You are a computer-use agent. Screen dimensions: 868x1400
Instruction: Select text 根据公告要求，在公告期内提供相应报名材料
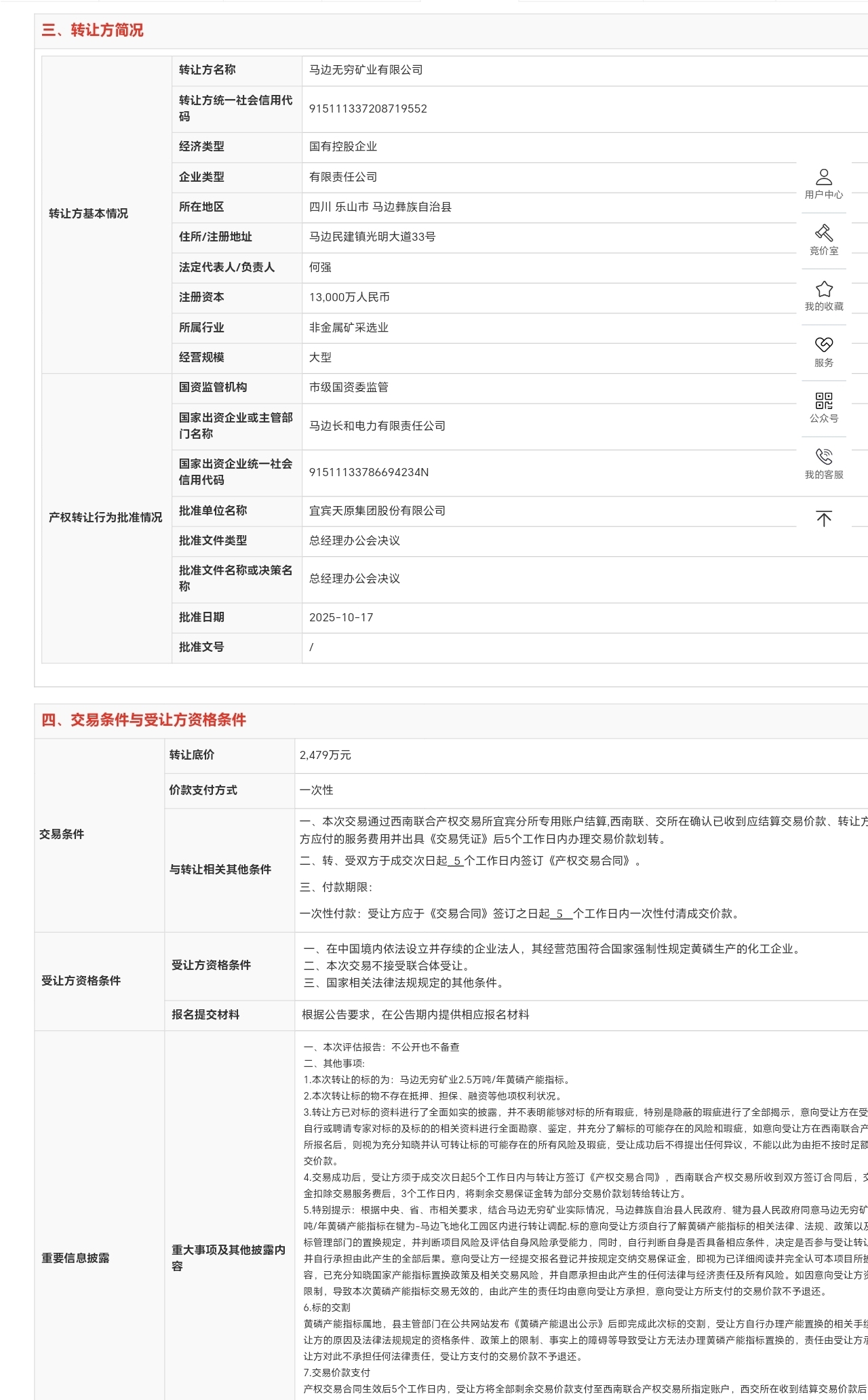pos(416,1015)
